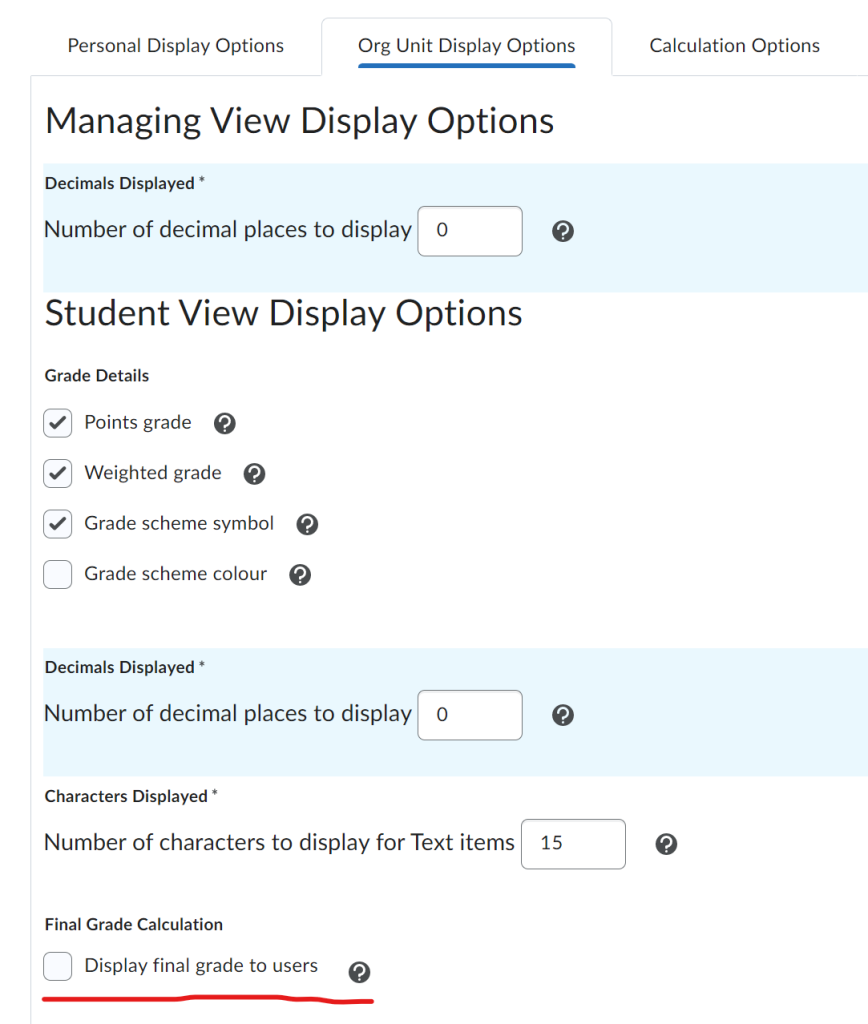The height and width of the screenshot is (1024, 868).
Task: Click help icon beside Weighted grade
Action: [x=254, y=473]
